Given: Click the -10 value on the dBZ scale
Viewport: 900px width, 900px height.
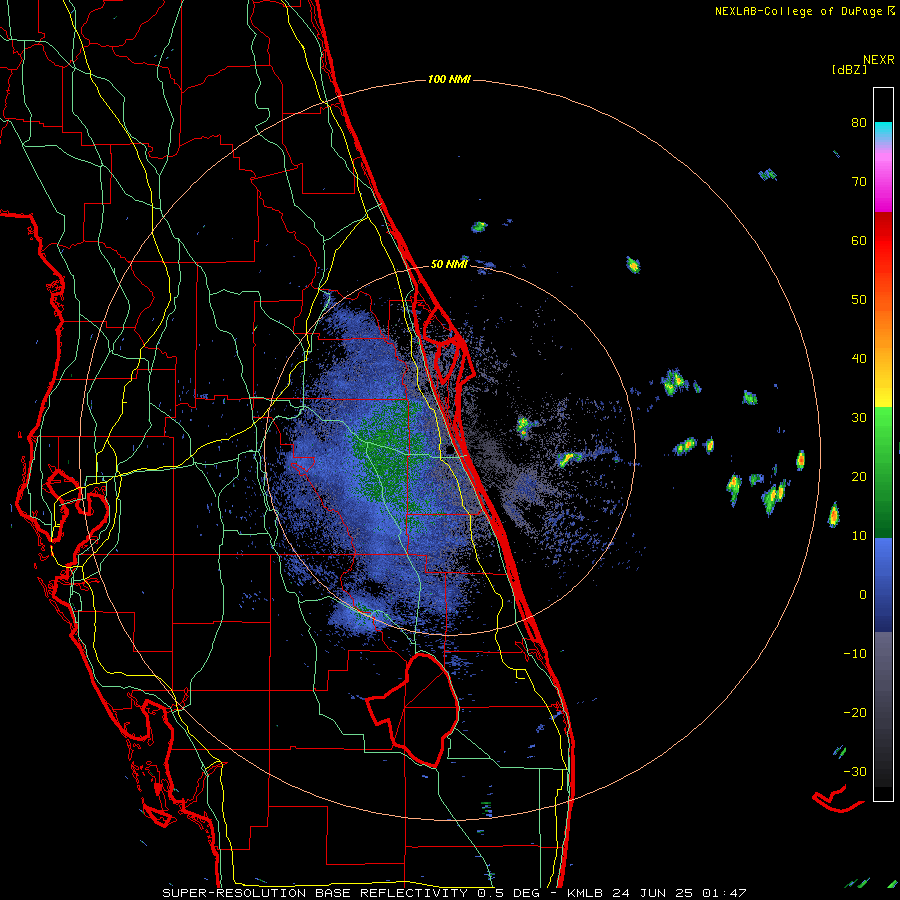Looking at the screenshot, I should tap(855, 653).
